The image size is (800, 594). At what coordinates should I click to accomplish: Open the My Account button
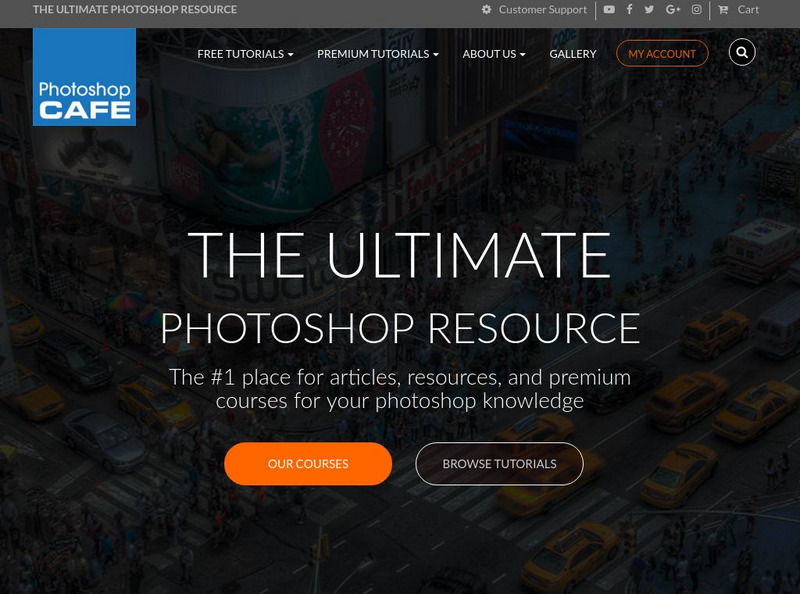coord(662,54)
